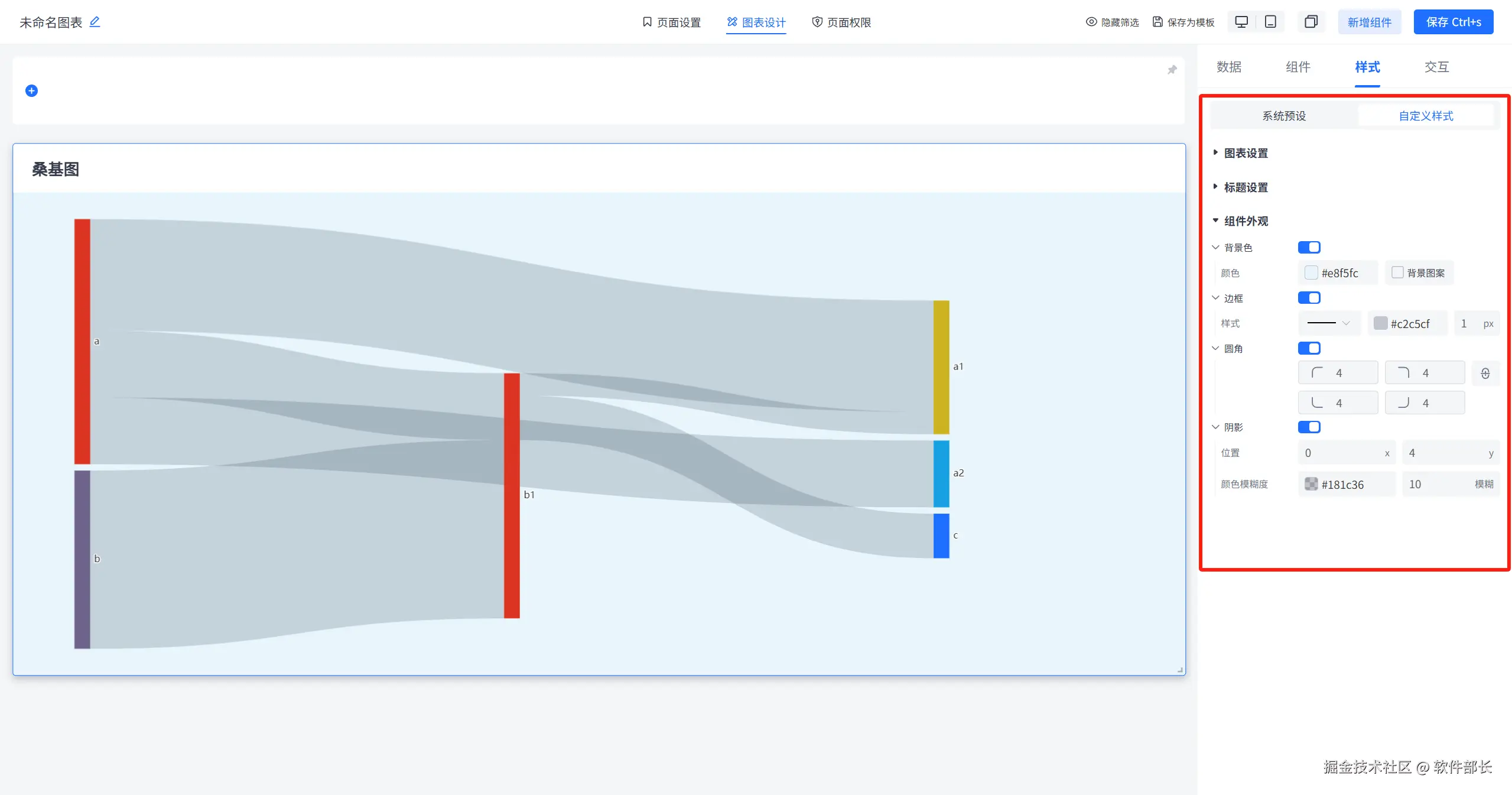Switch to the 数据 tab
This screenshot has width=1512, height=795.
pos(1229,67)
